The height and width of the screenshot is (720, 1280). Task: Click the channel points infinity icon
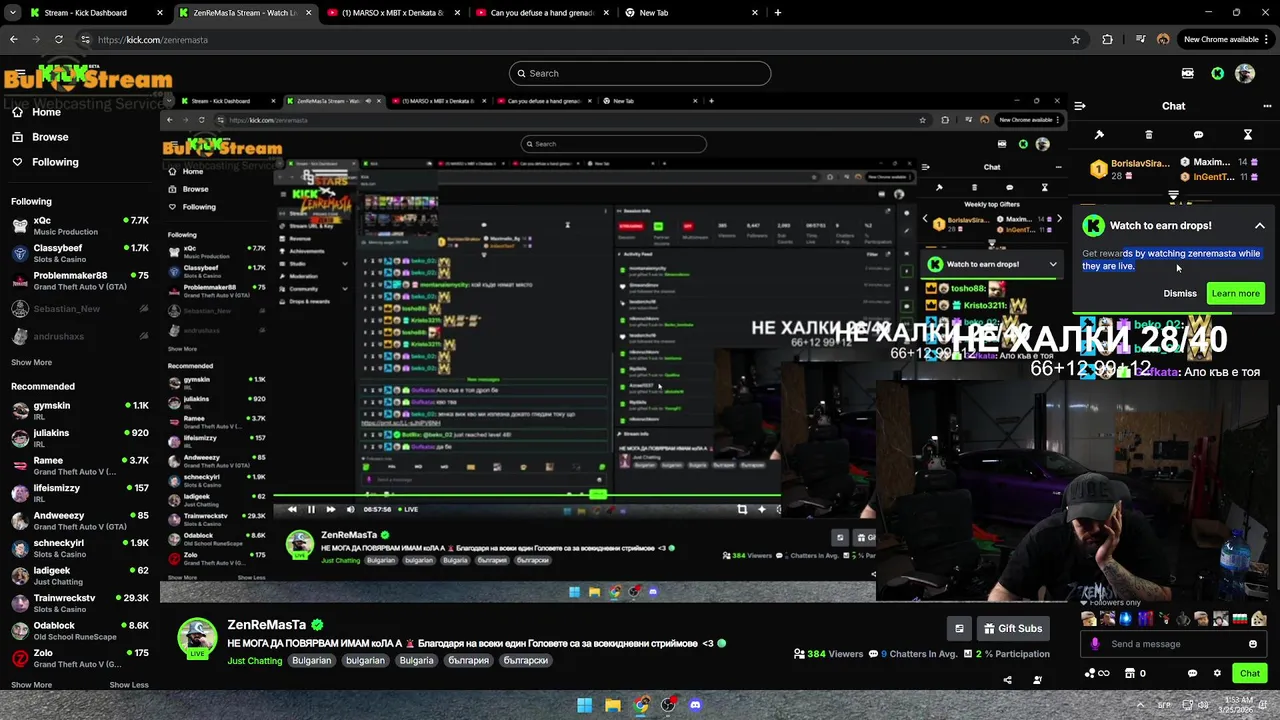[x=1097, y=673]
